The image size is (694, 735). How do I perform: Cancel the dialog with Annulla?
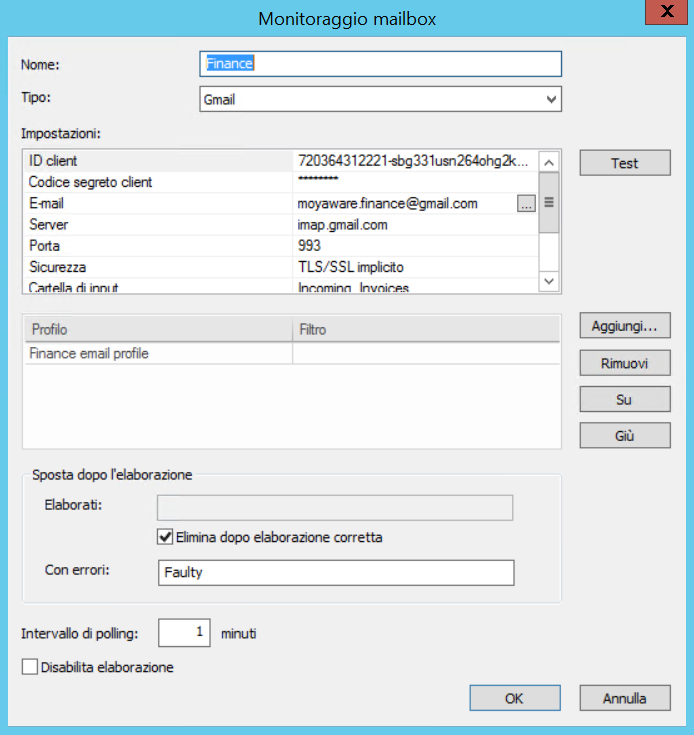click(625, 698)
